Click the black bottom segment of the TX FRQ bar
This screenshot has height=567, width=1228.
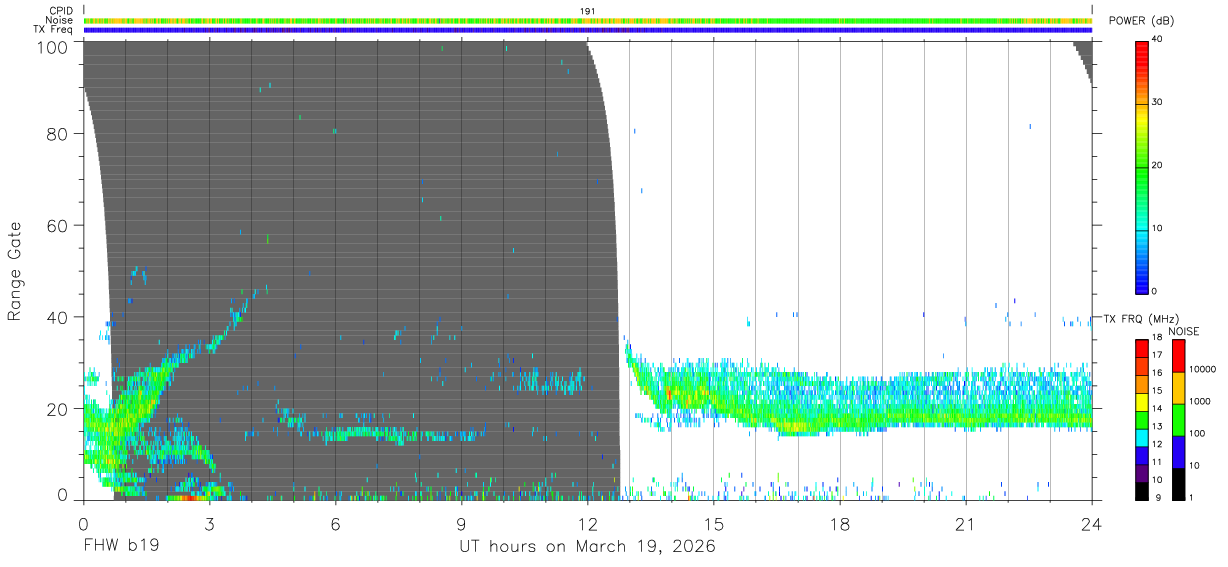[x=1142, y=490]
